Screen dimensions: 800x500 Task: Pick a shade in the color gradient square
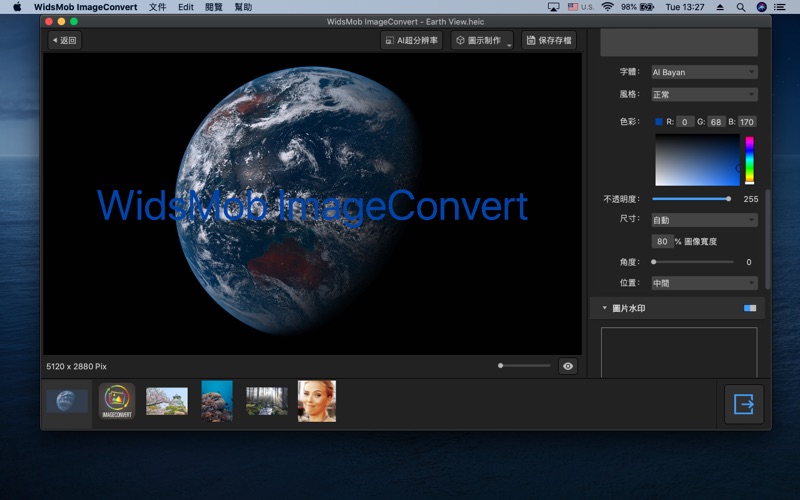tap(697, 160)
